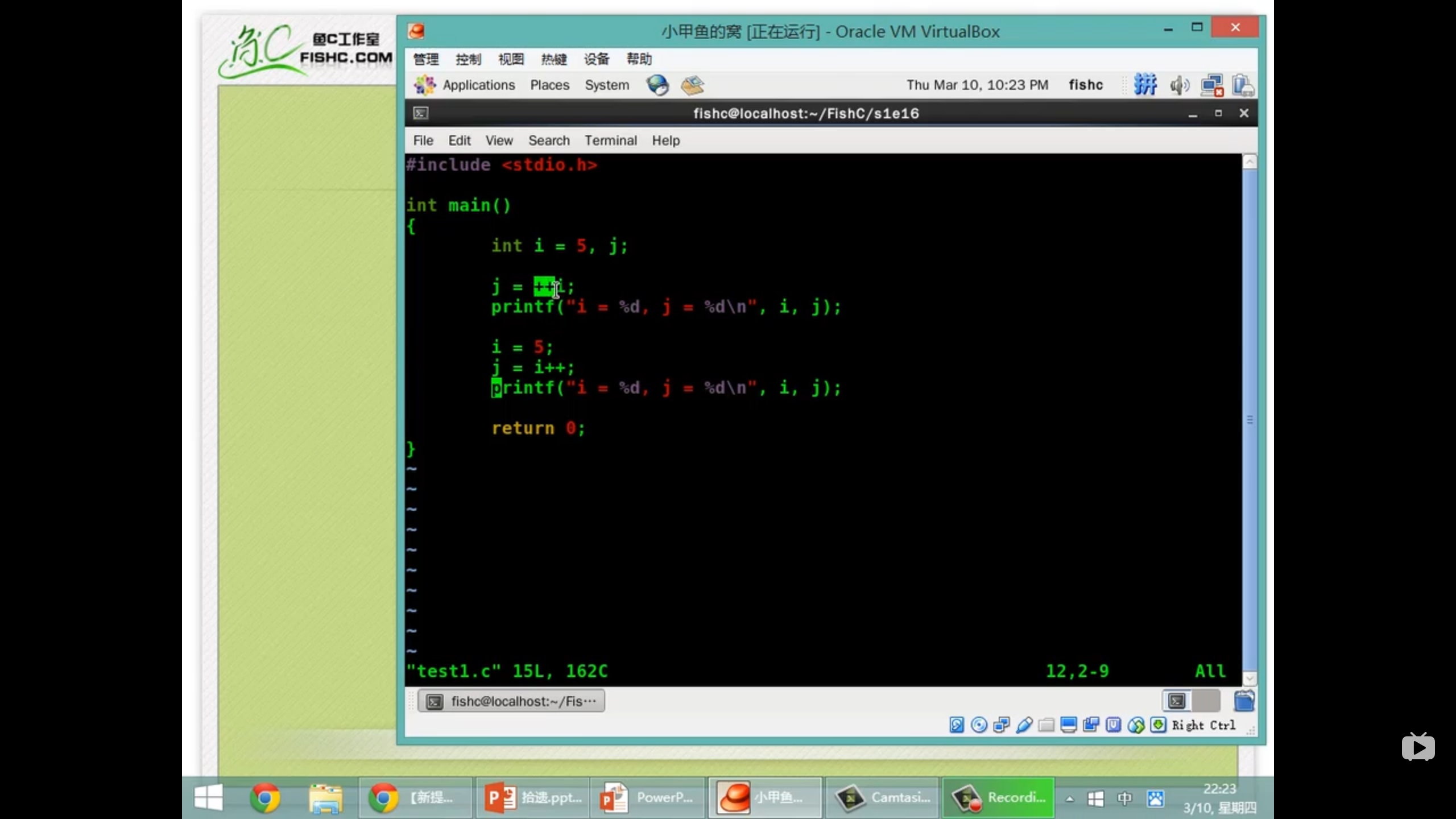
Task: Open the volume speaker icon in GNOME panel
Action: (1179, 85)
